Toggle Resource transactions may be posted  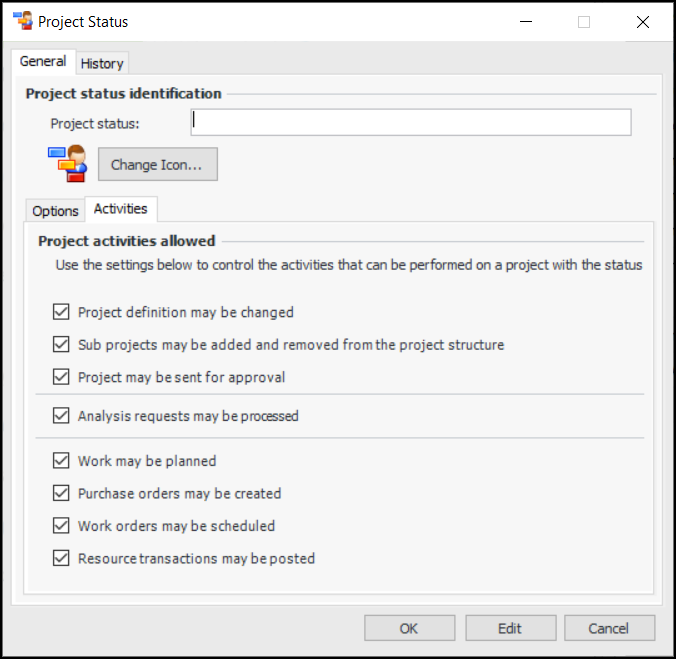tap(61, 558)
